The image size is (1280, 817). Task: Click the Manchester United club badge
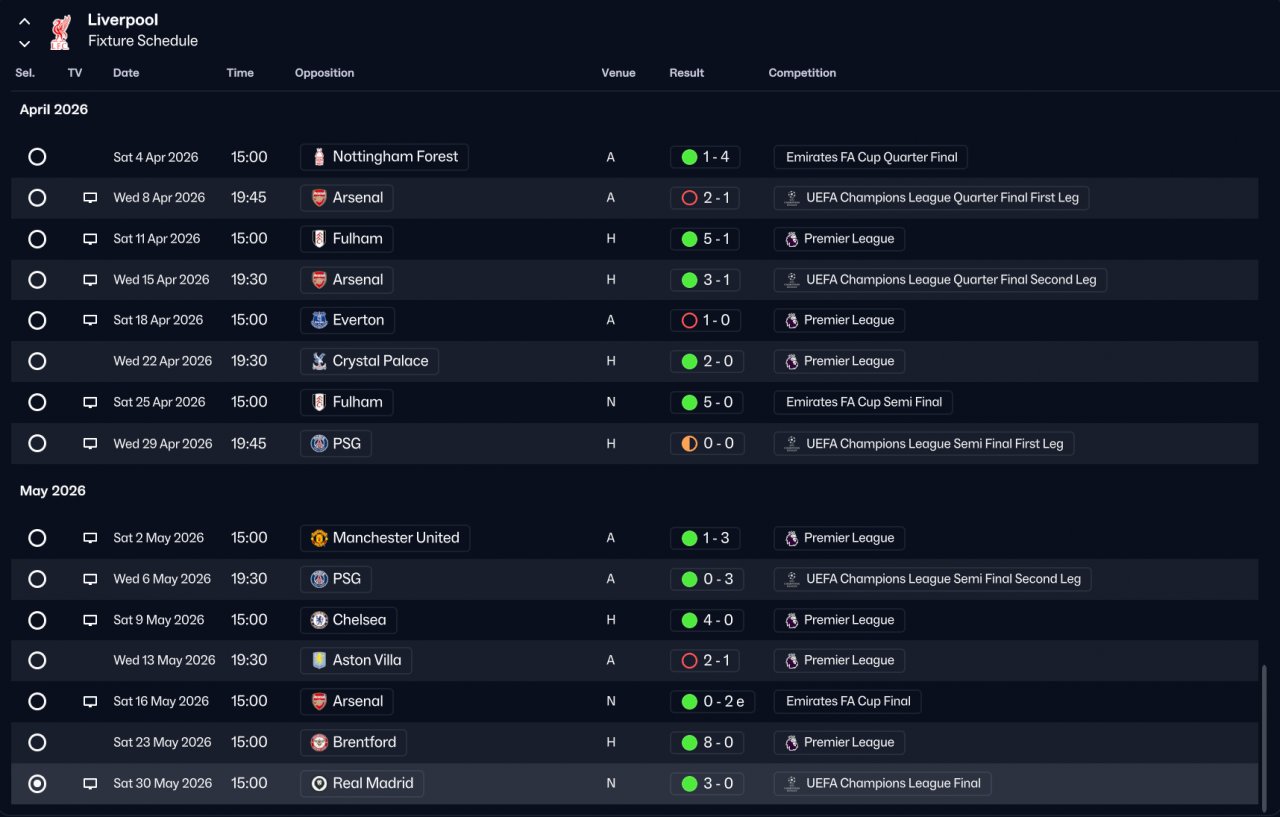[319, 538]
